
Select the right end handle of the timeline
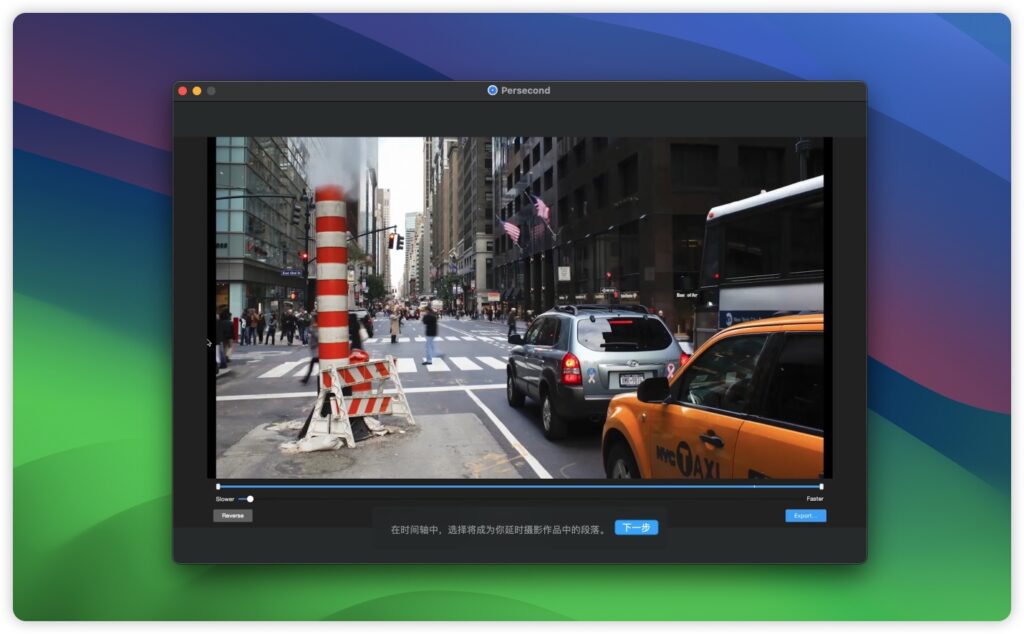(821, 487)
